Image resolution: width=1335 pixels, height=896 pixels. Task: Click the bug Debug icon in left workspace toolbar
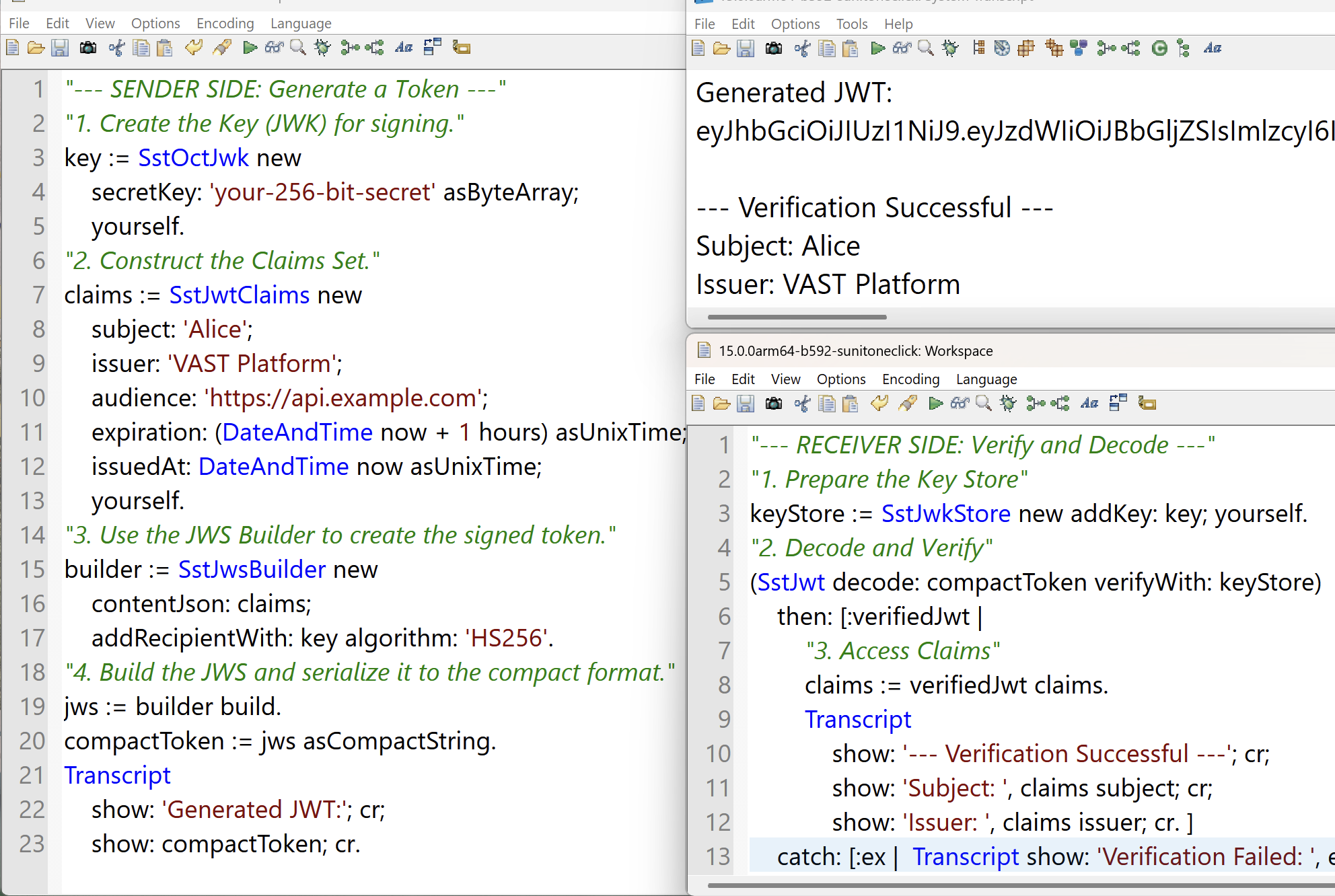(322, 48)
